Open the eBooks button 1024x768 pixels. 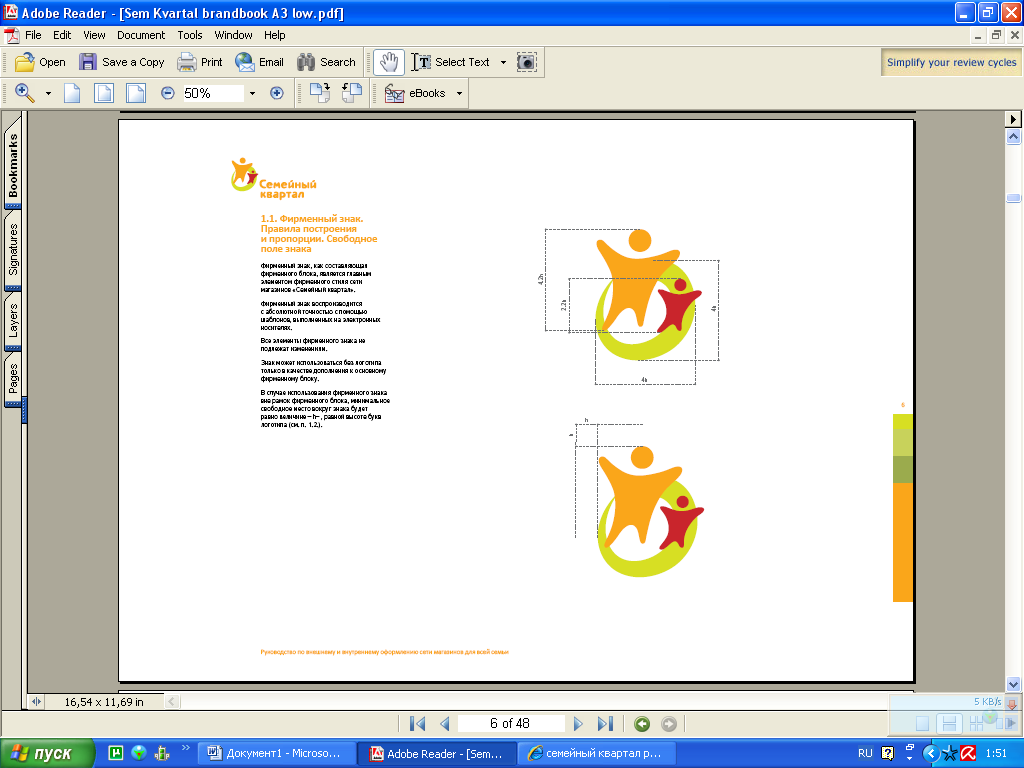415,93
